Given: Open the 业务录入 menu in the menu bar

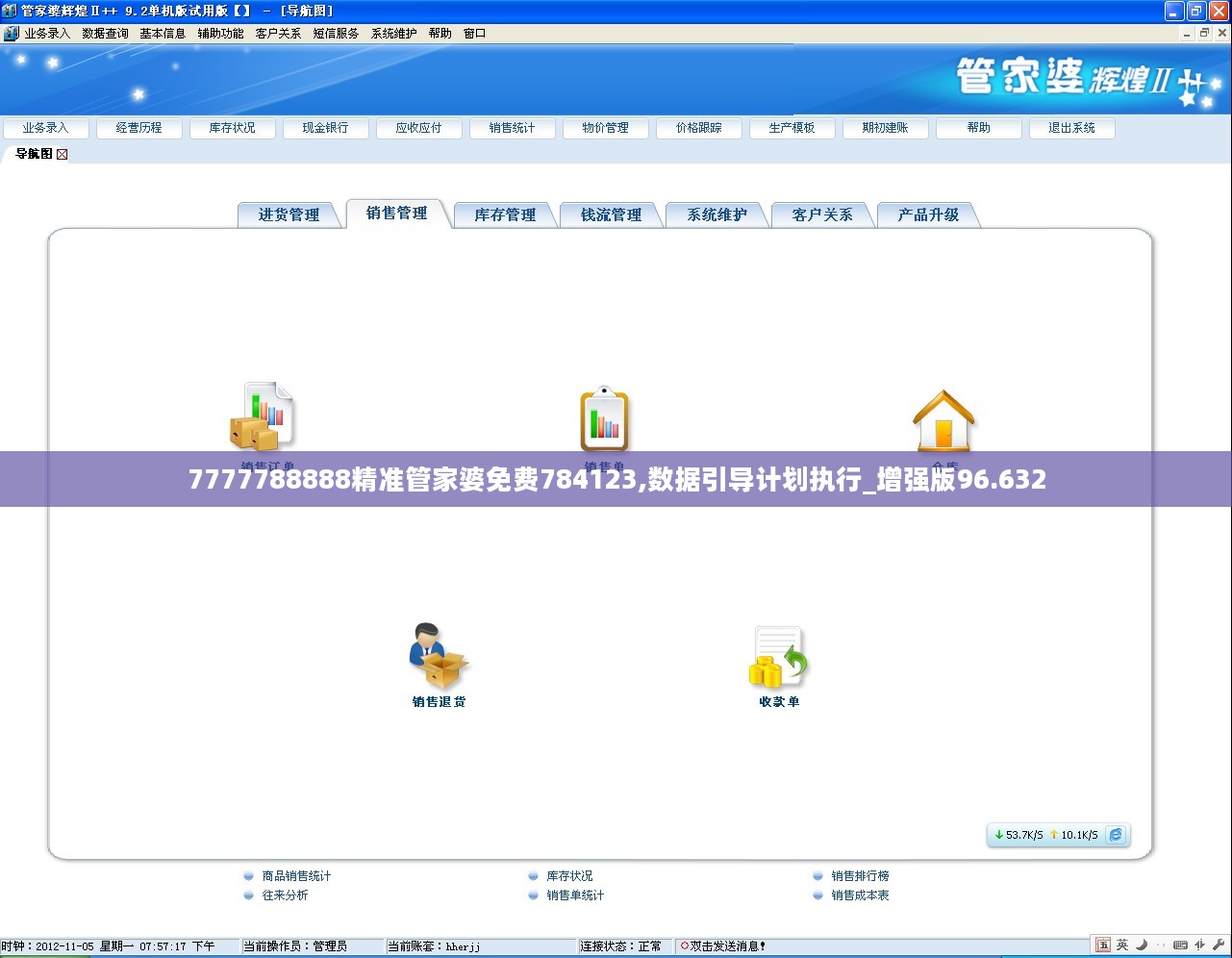Looking at the screenshot, I should [47, 34].
